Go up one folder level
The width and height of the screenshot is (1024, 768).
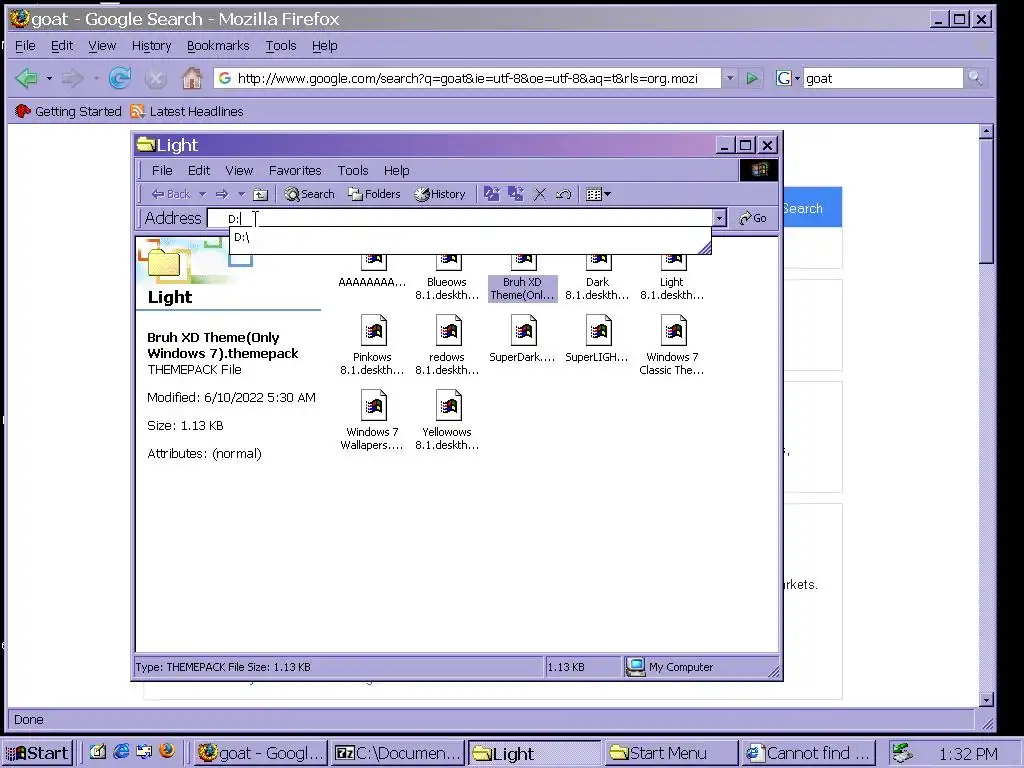tap(261, 194)
